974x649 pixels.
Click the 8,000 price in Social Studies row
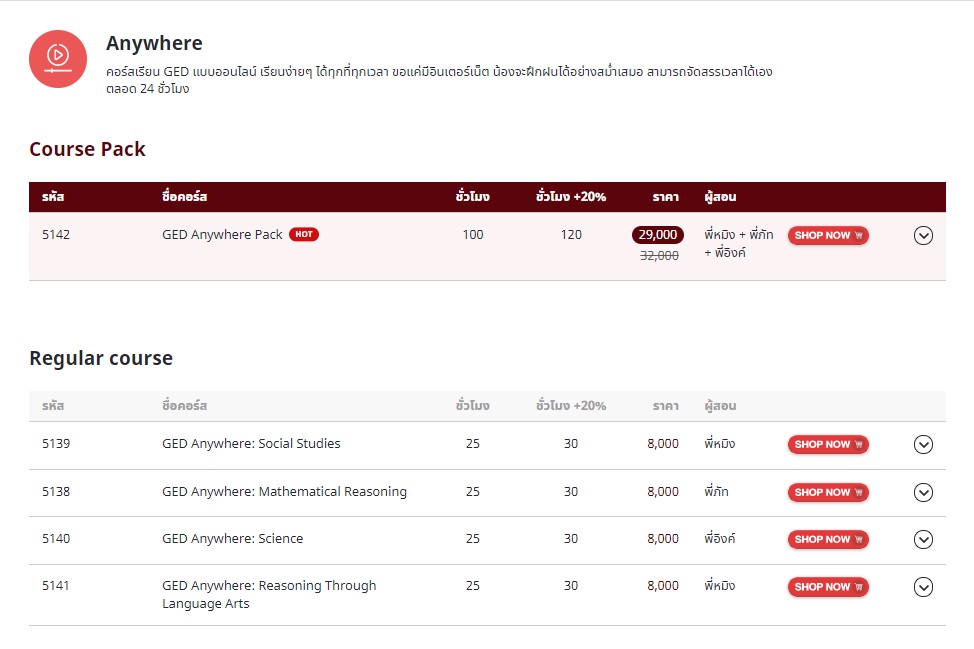coord(663,443)
